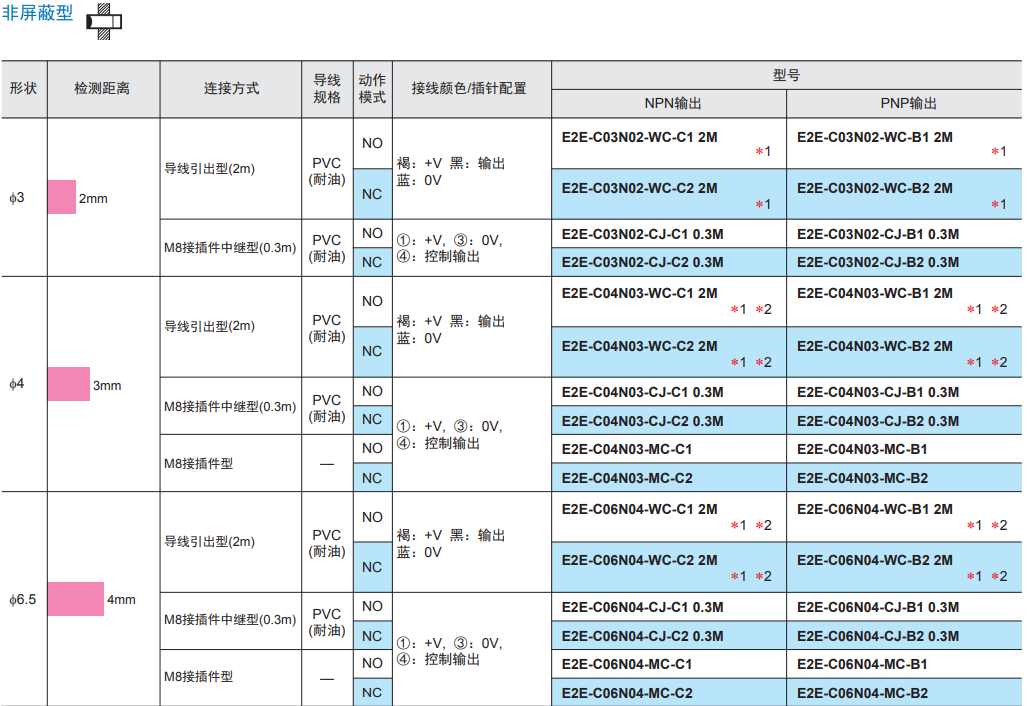Click the 非屏蔽型 heading text
This screenshot has width=1030, height=706.
tap(37, 12)
